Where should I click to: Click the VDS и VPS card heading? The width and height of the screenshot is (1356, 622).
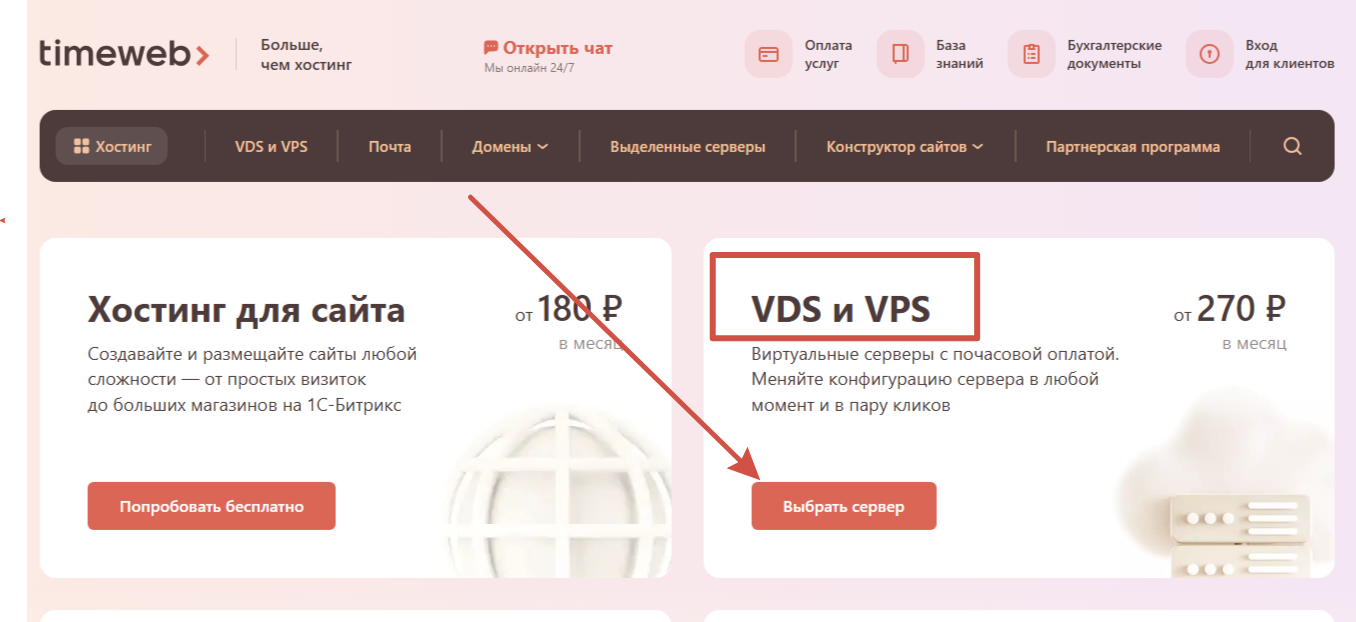(x=841, y=309)
